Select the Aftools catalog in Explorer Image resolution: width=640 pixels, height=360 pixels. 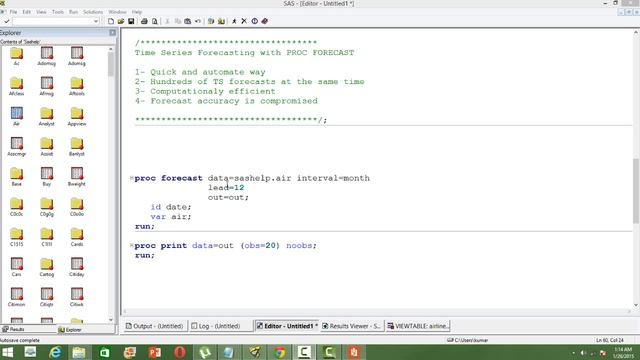[x=77, y=87]
